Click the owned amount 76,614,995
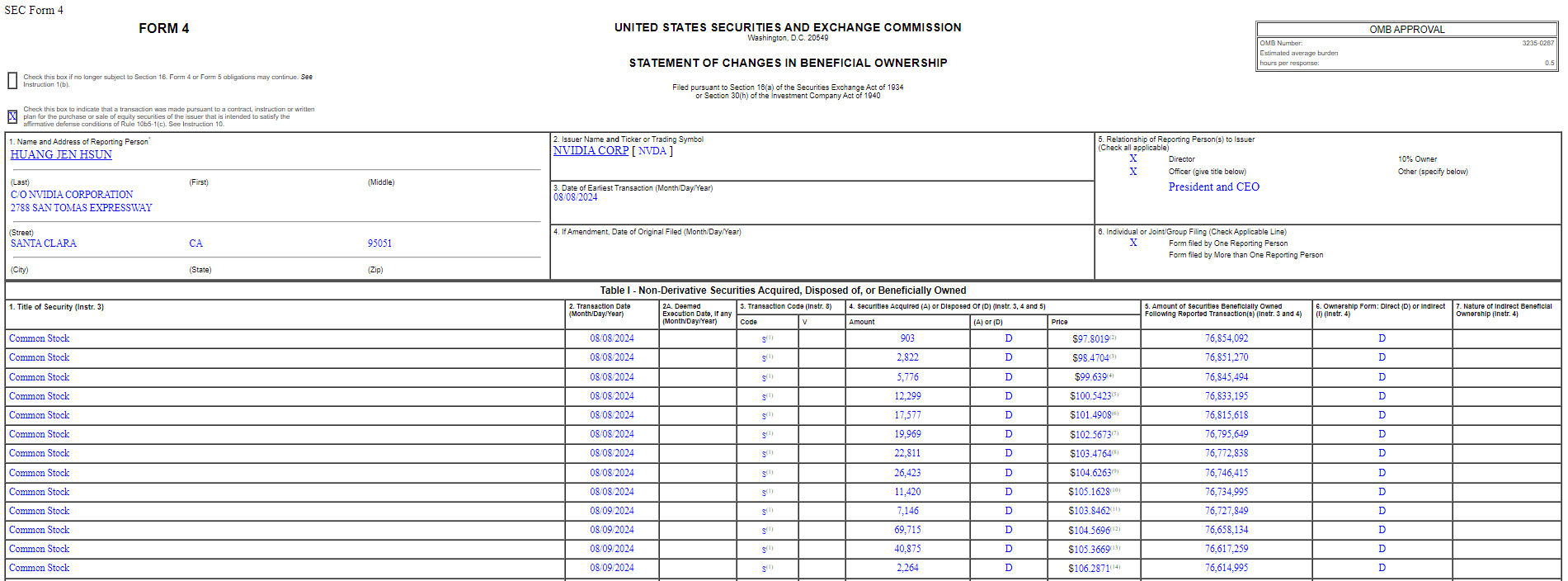This screenshot has height=581, width=1568. [x=1227, y=568]
